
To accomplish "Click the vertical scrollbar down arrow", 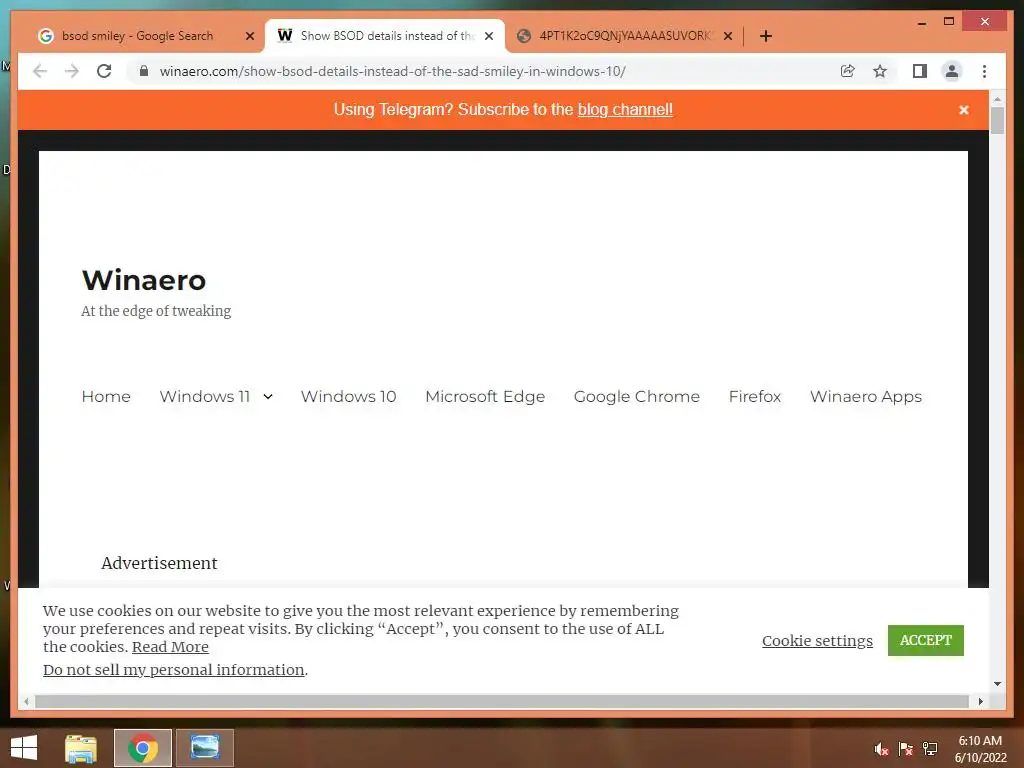I will (997, 684).
